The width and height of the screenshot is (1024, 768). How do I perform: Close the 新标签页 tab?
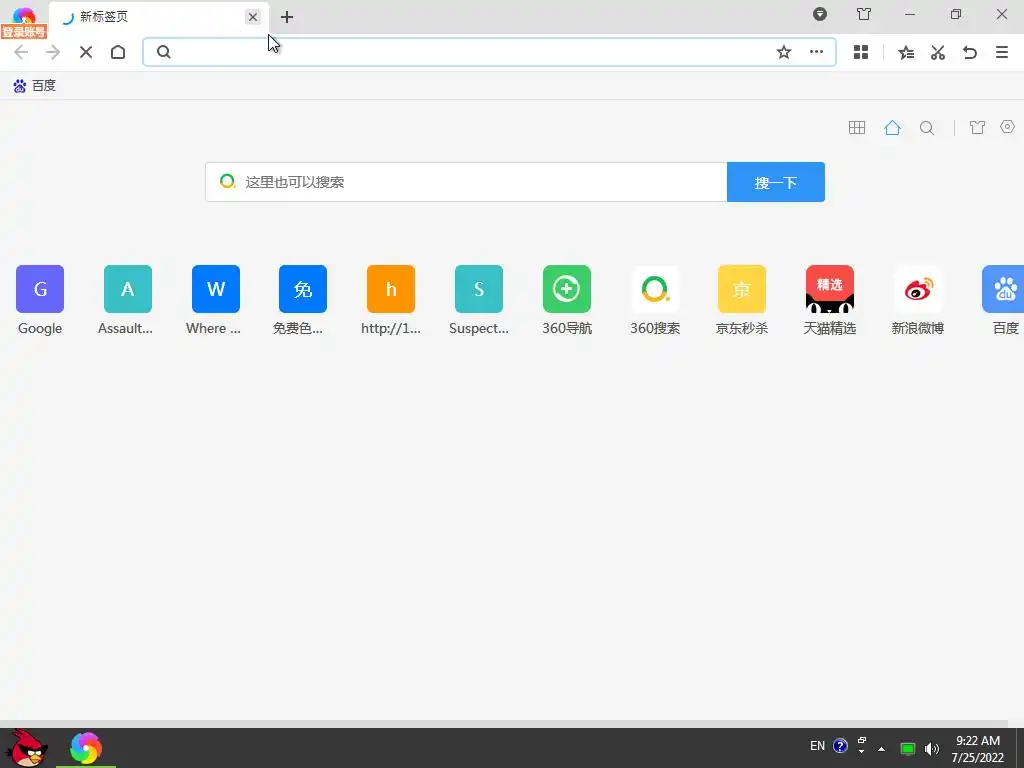point(253,17)
